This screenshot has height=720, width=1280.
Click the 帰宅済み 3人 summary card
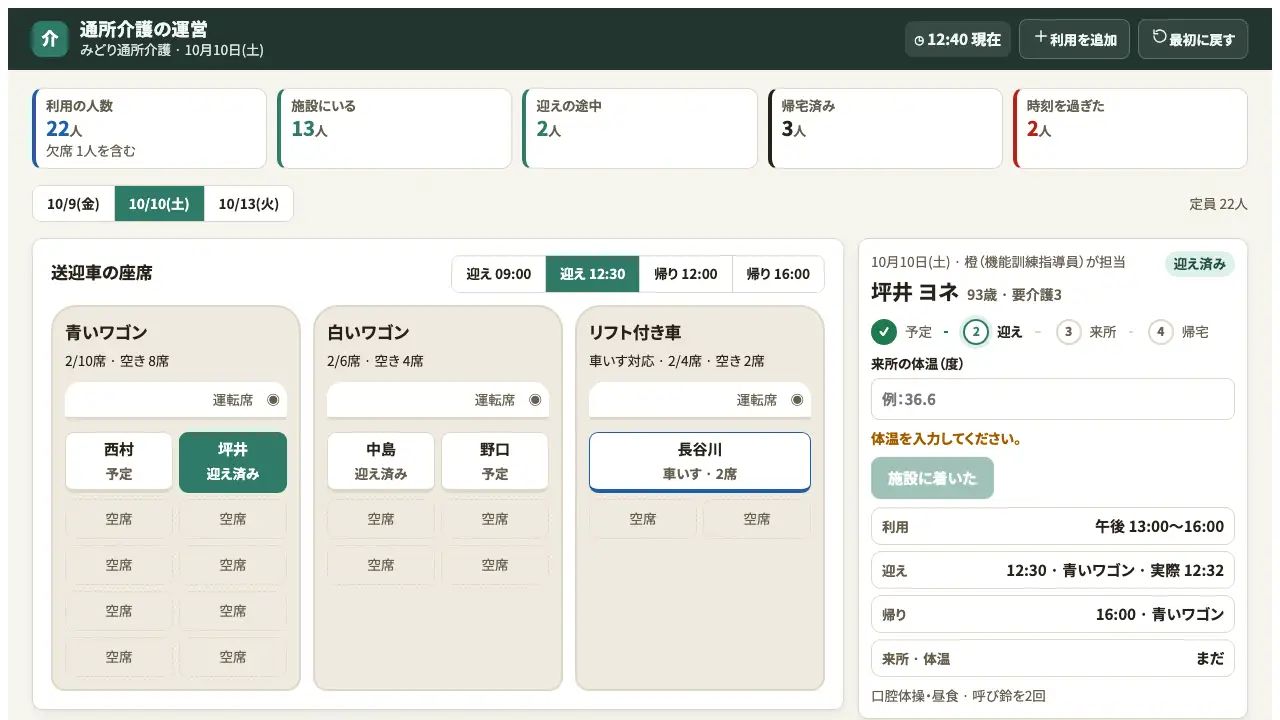click(885, 129)
